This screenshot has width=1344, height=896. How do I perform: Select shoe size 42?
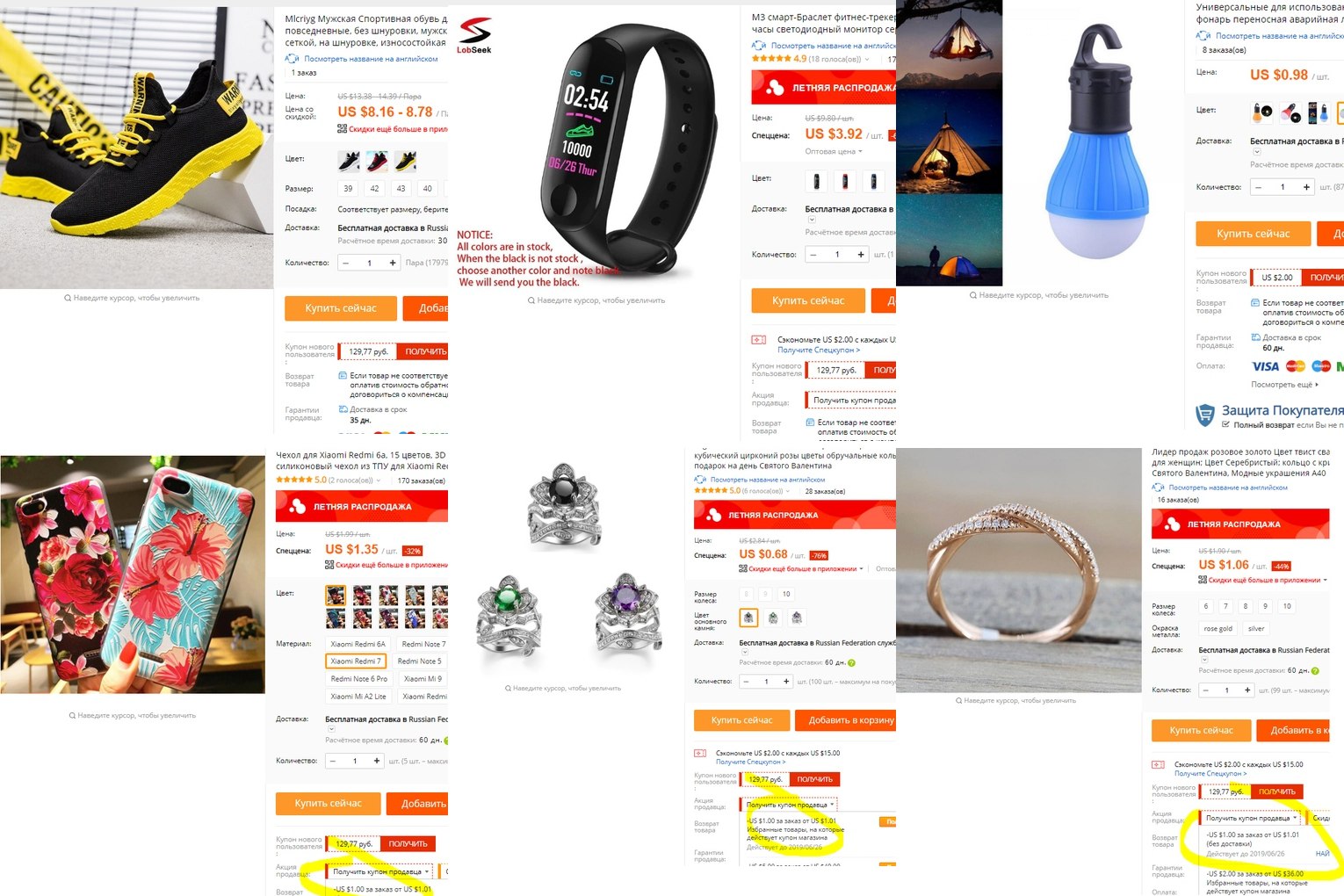point(374,189)
